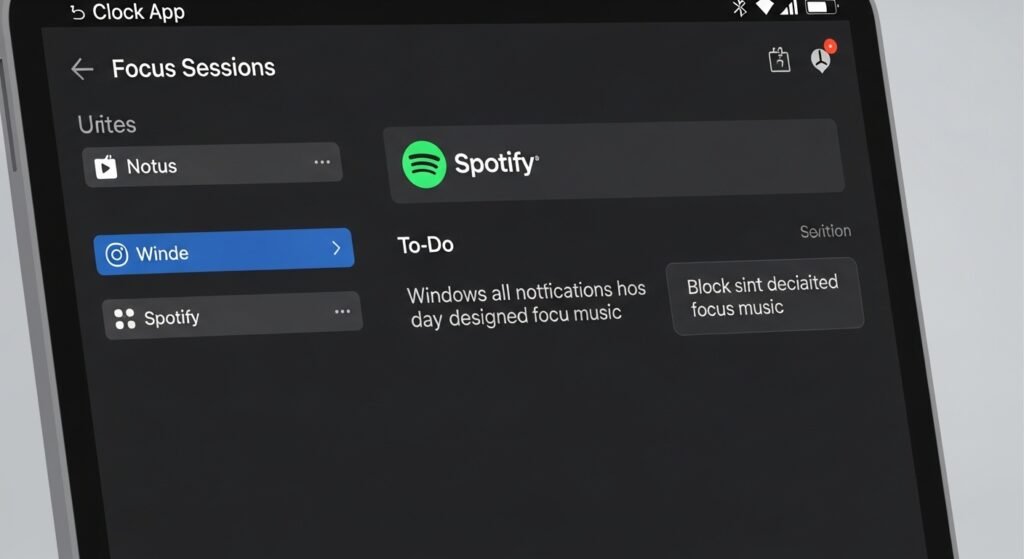This screenshot has height=559, width=1024.
Task: Go back using the left arrow
Action: 82,69
